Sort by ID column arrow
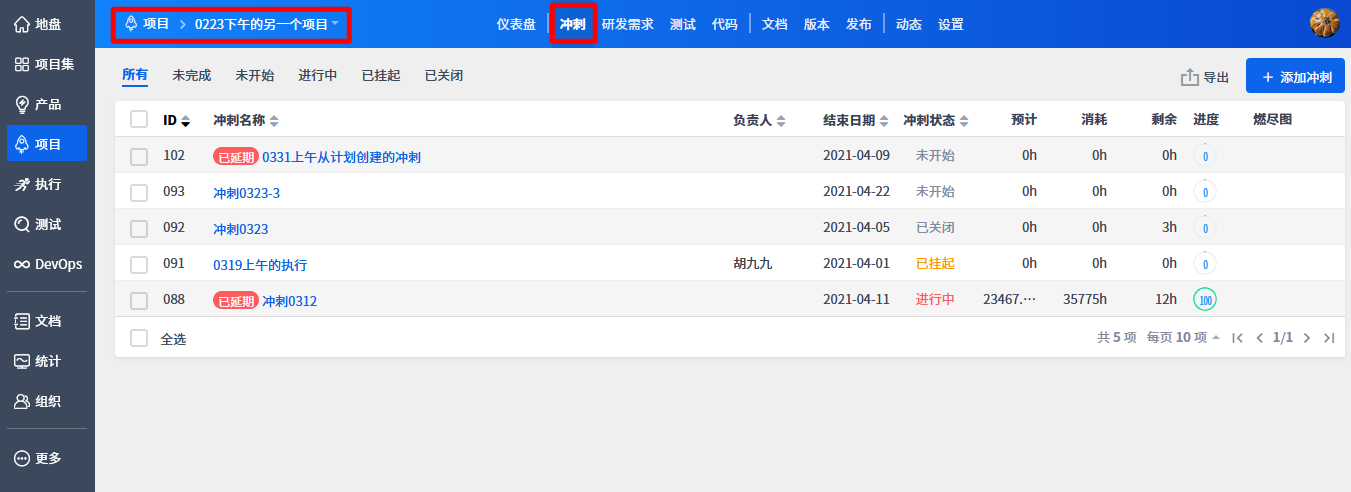Image resolution: width=1351 pixels, height=492 pixels. [185, 121]
